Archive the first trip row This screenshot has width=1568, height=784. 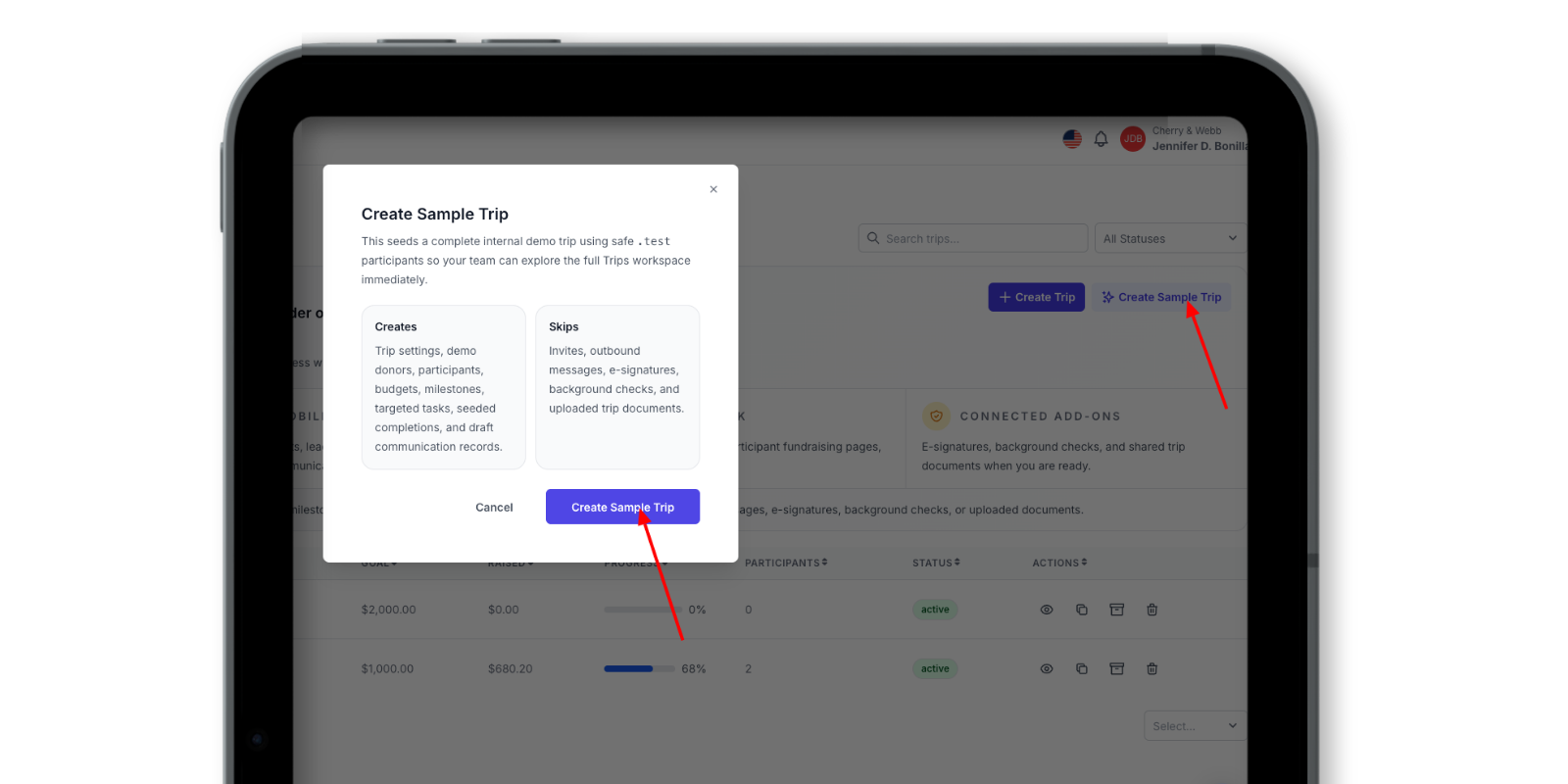click(x=1116, y=610)
